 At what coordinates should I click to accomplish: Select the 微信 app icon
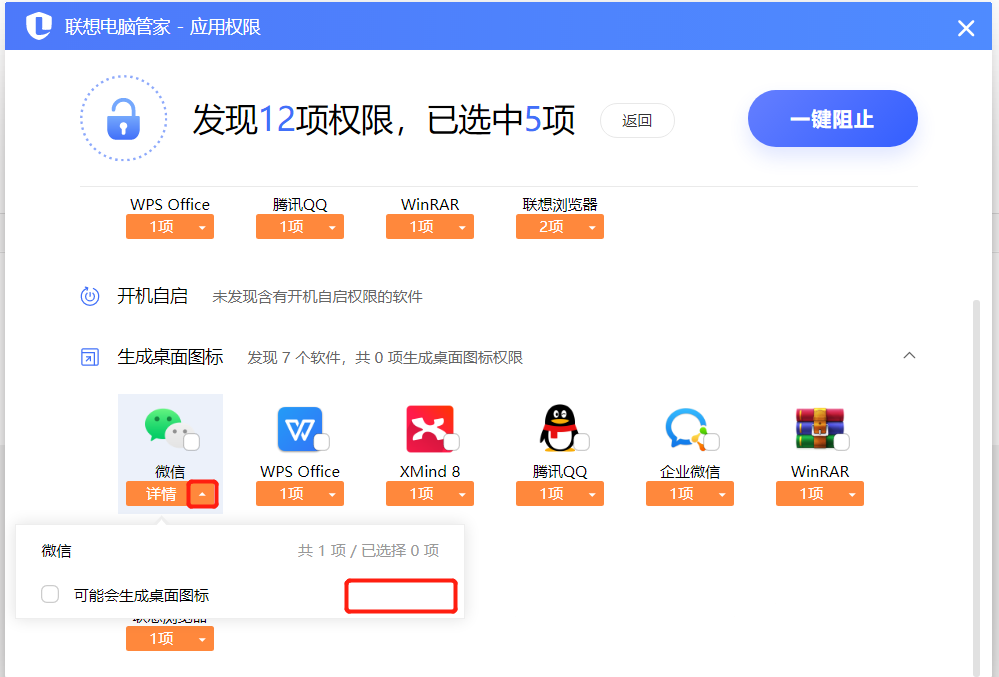click(168, 428)
